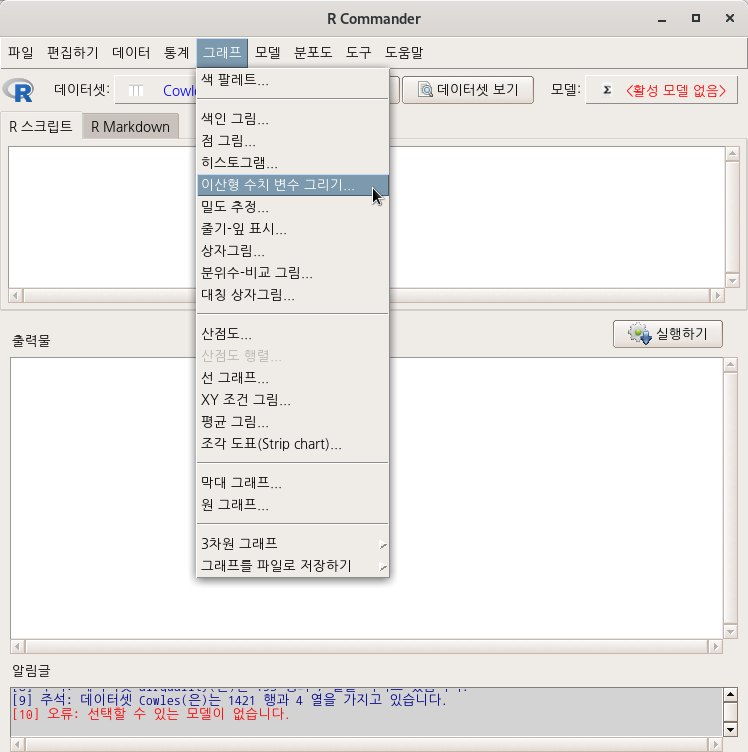Choose 밀도 추정... menu entry

(292, 207)
